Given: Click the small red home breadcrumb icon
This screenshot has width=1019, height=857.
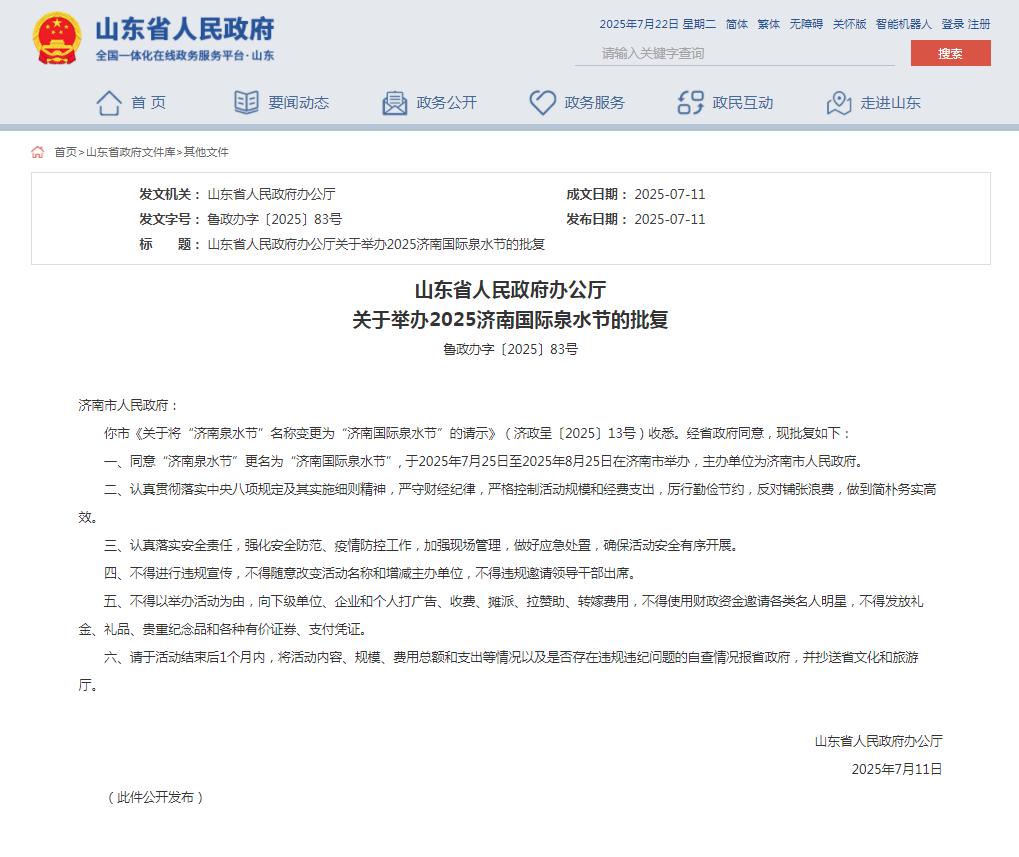Looking at the screenshot, I should 38,152.
